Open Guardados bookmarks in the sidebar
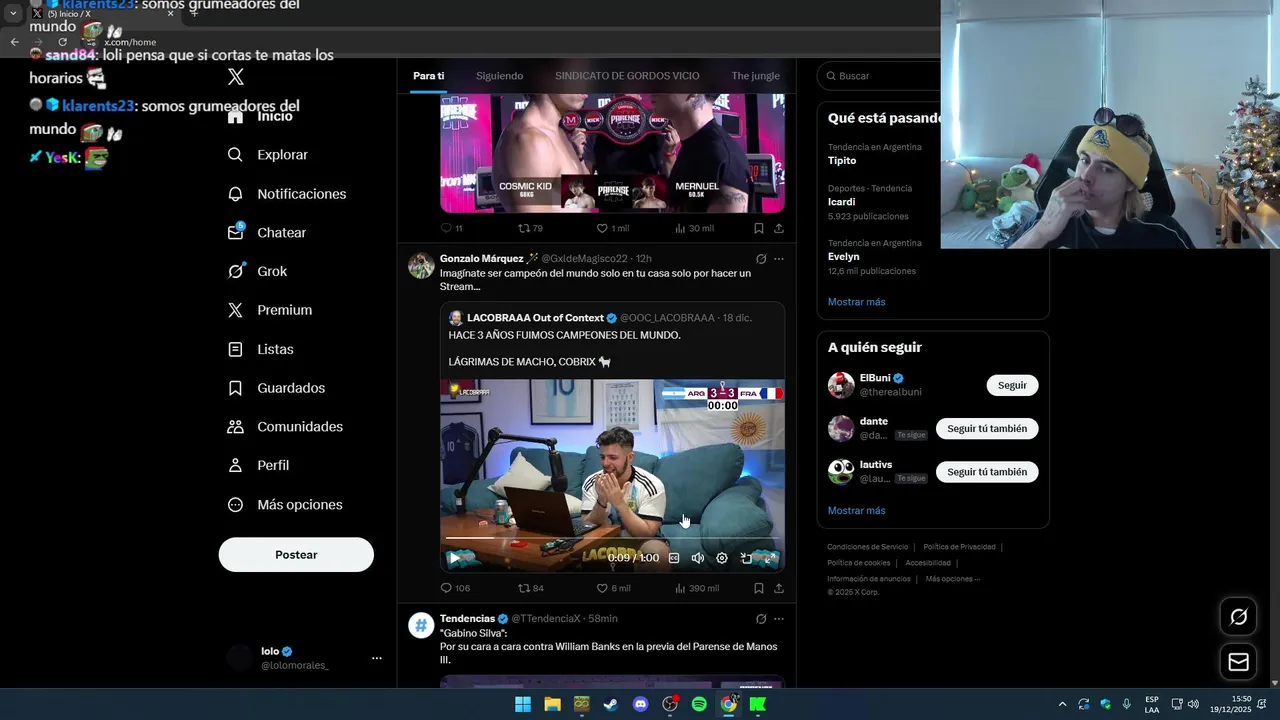The height and width of the screenshot is (720, 1280). (276, 388)
